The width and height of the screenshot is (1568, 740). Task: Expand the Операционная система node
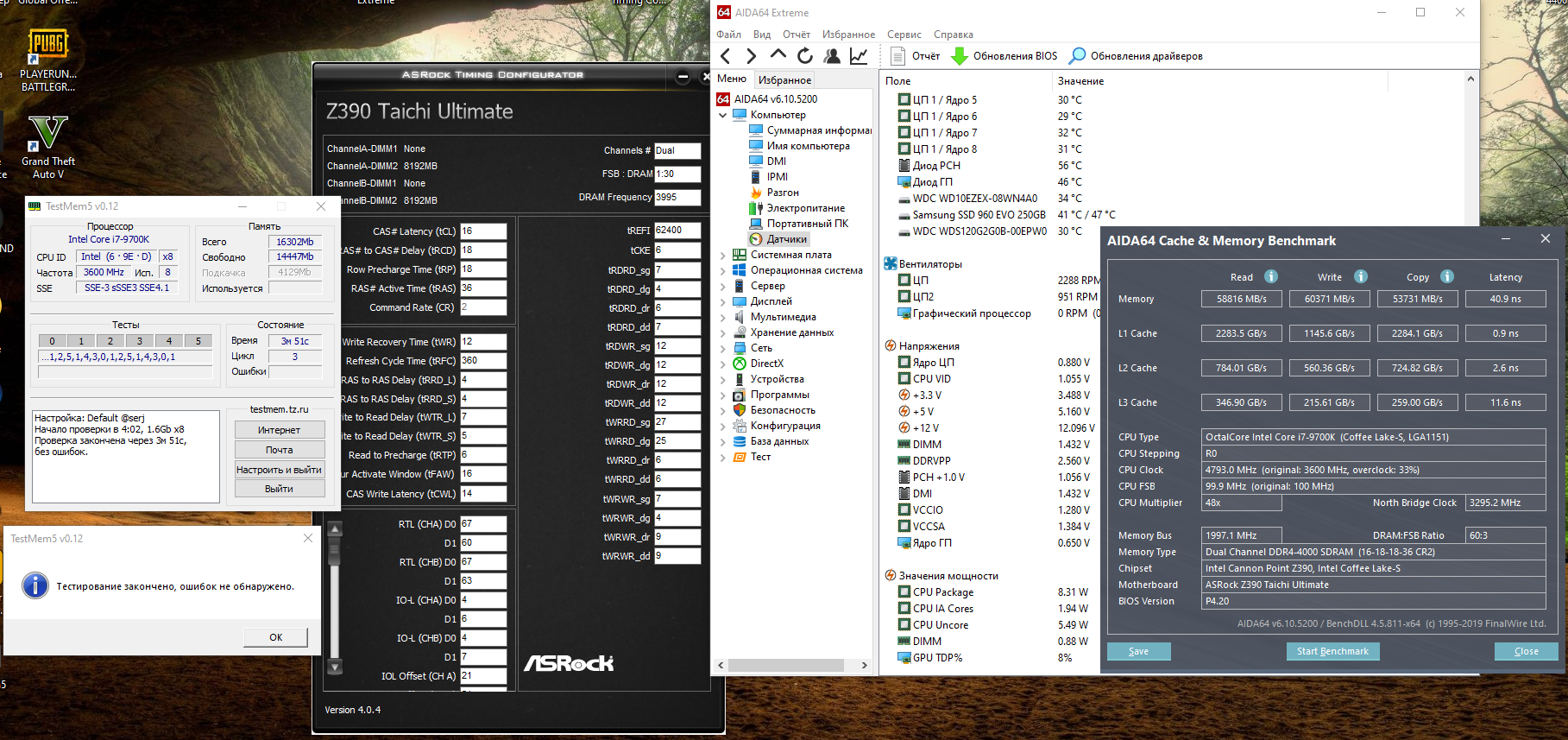(x=723, y=270)
